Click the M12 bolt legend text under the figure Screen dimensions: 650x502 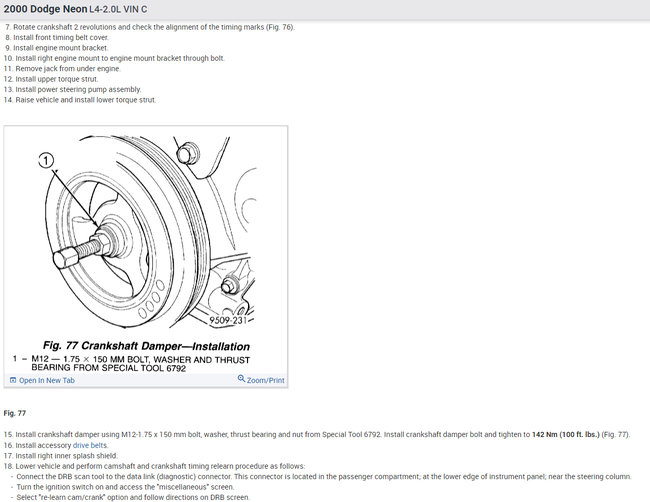click(131, 364)
